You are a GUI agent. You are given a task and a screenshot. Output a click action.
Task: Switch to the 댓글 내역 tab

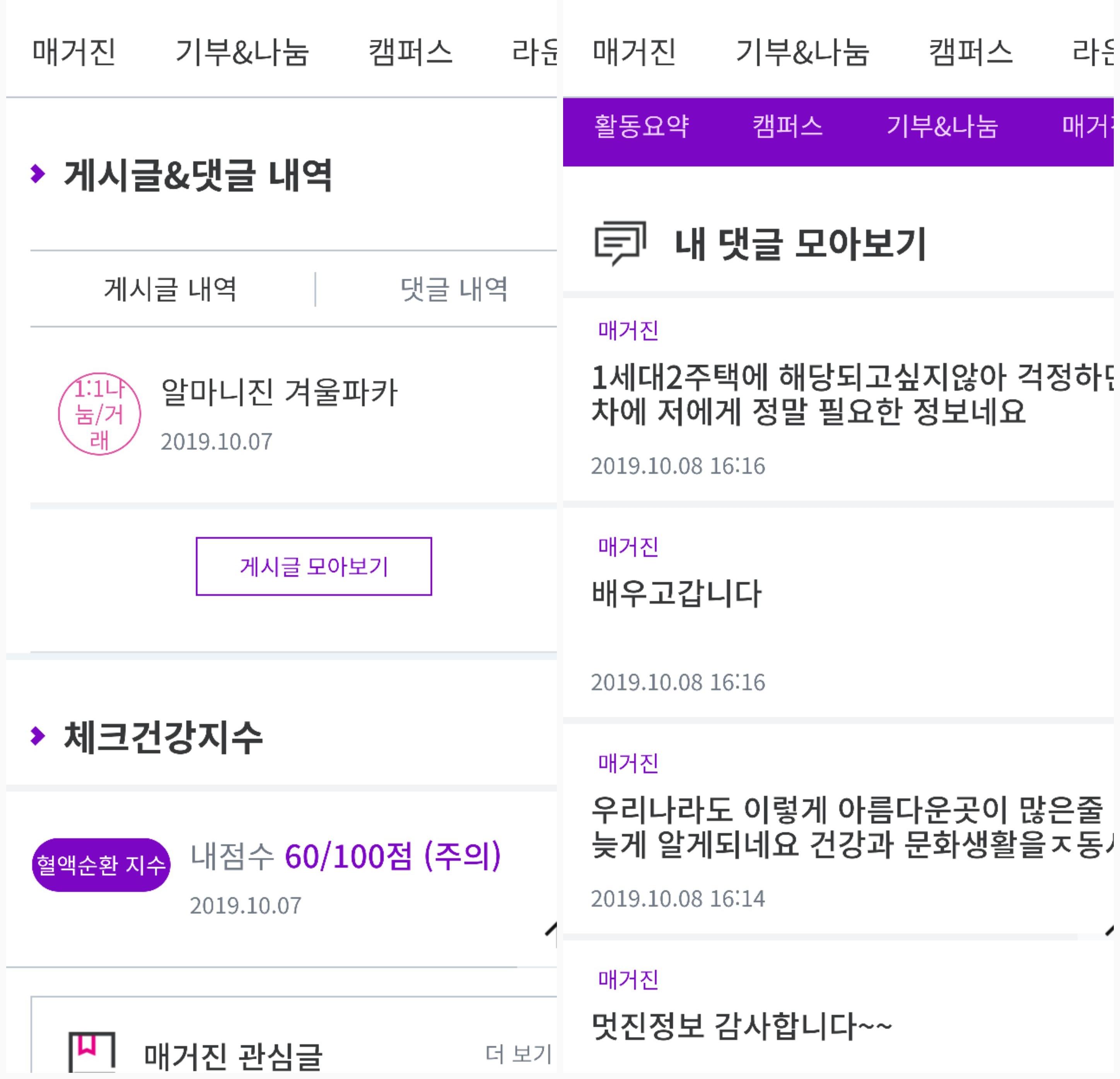454,289
